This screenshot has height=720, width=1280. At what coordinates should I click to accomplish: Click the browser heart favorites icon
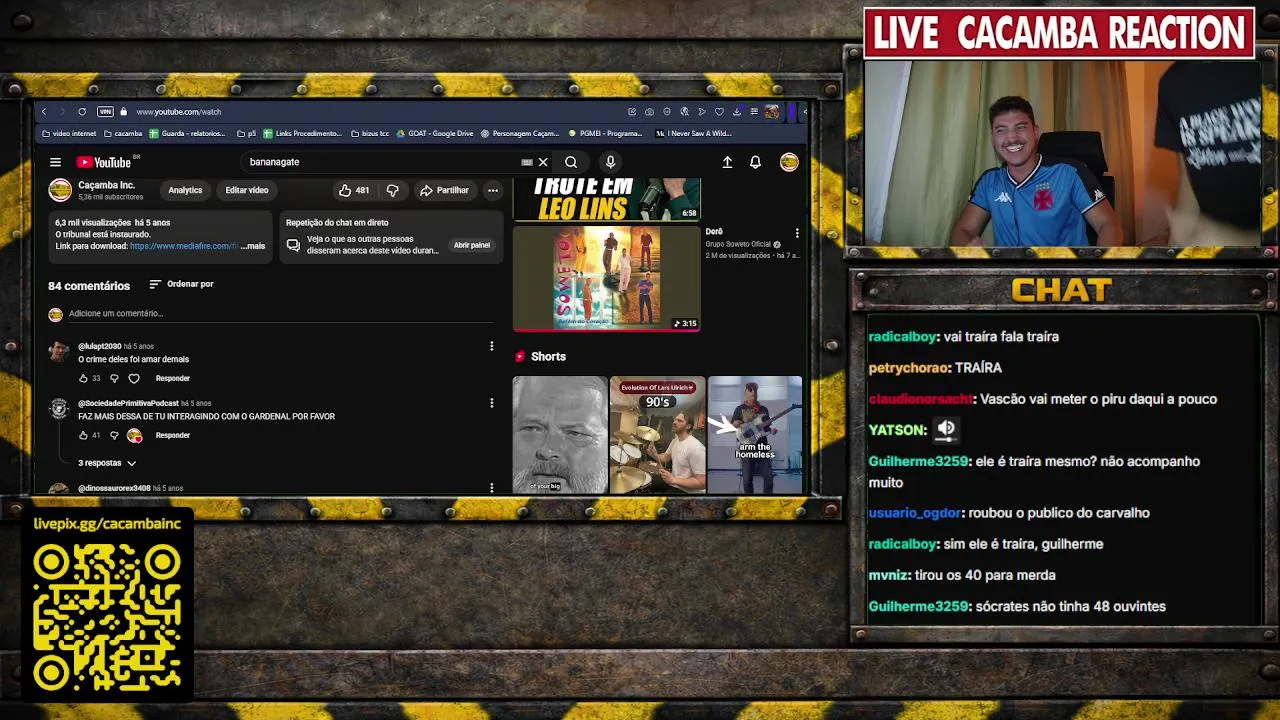point(719,112)
